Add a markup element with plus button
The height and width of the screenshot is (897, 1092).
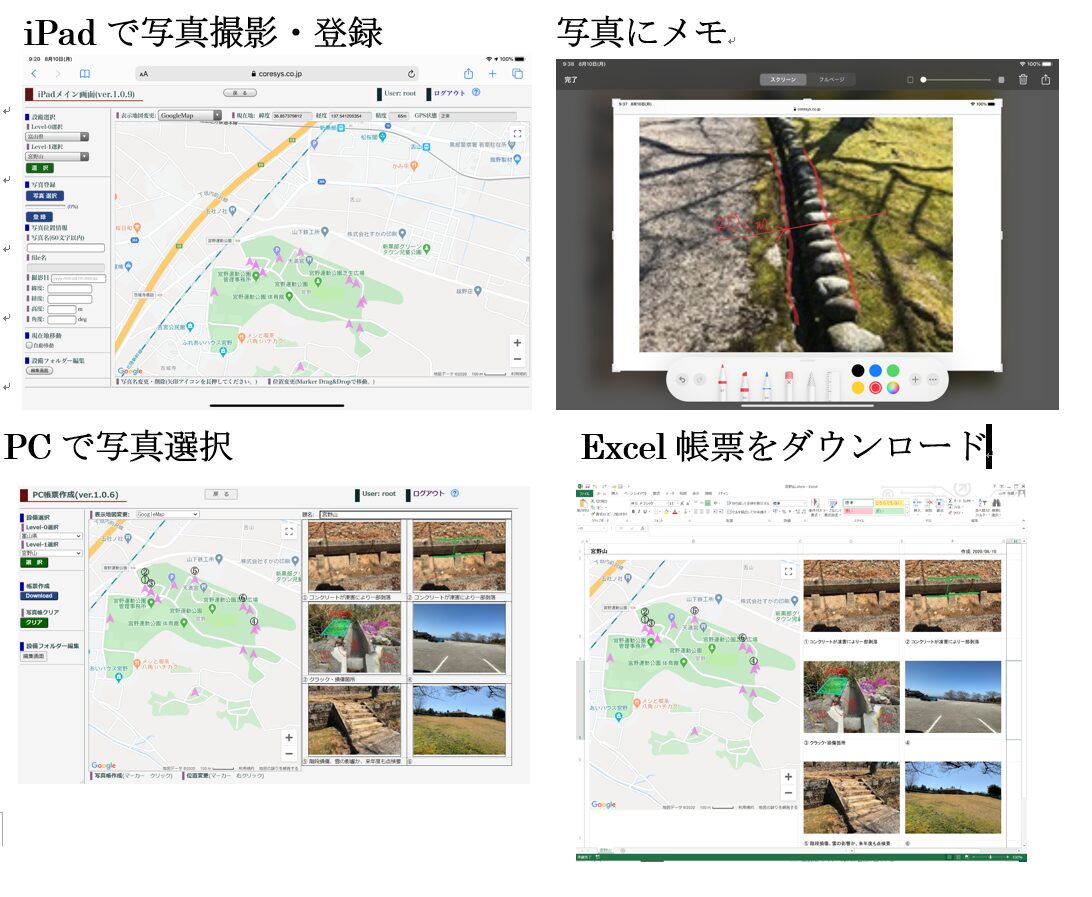click(x=915, y=380)
